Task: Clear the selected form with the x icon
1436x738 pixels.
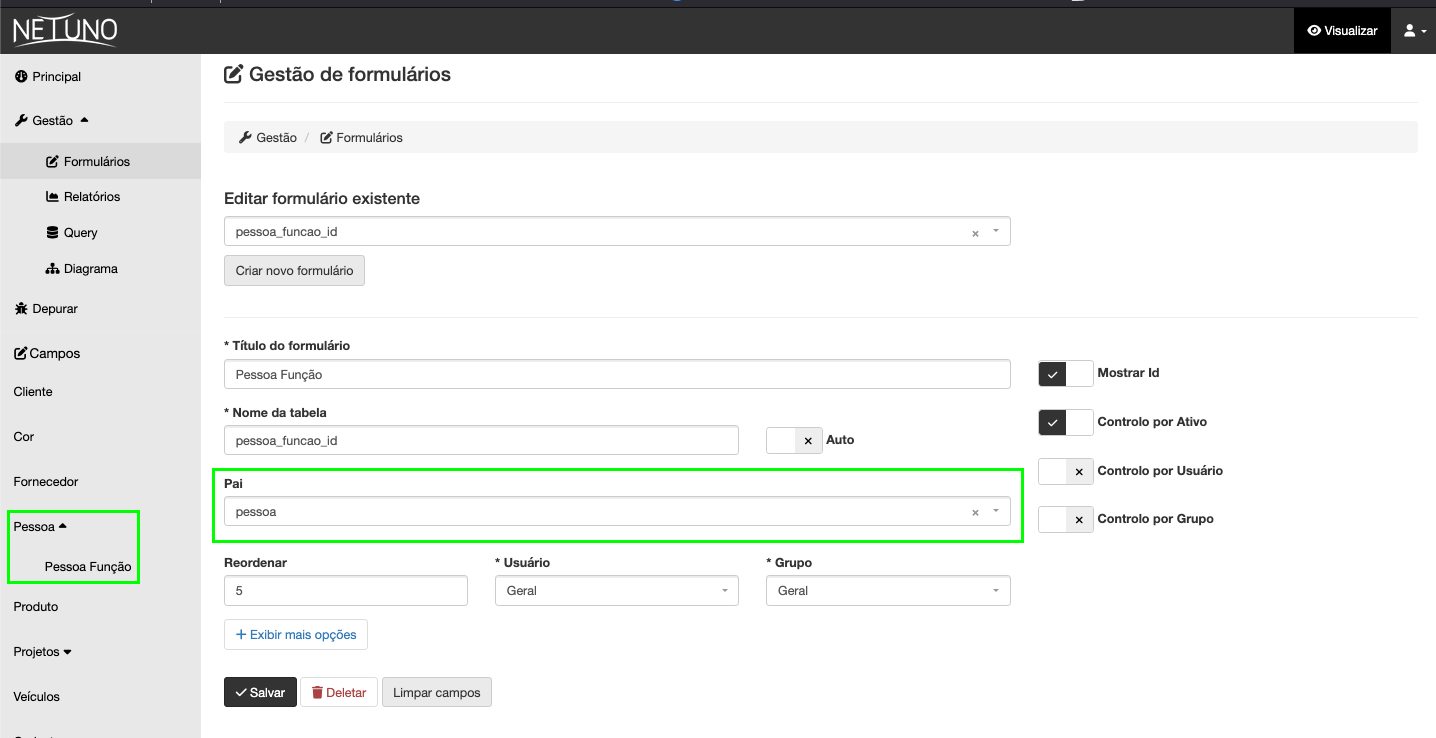Action: pyautogui.click(x=975, y=233)
